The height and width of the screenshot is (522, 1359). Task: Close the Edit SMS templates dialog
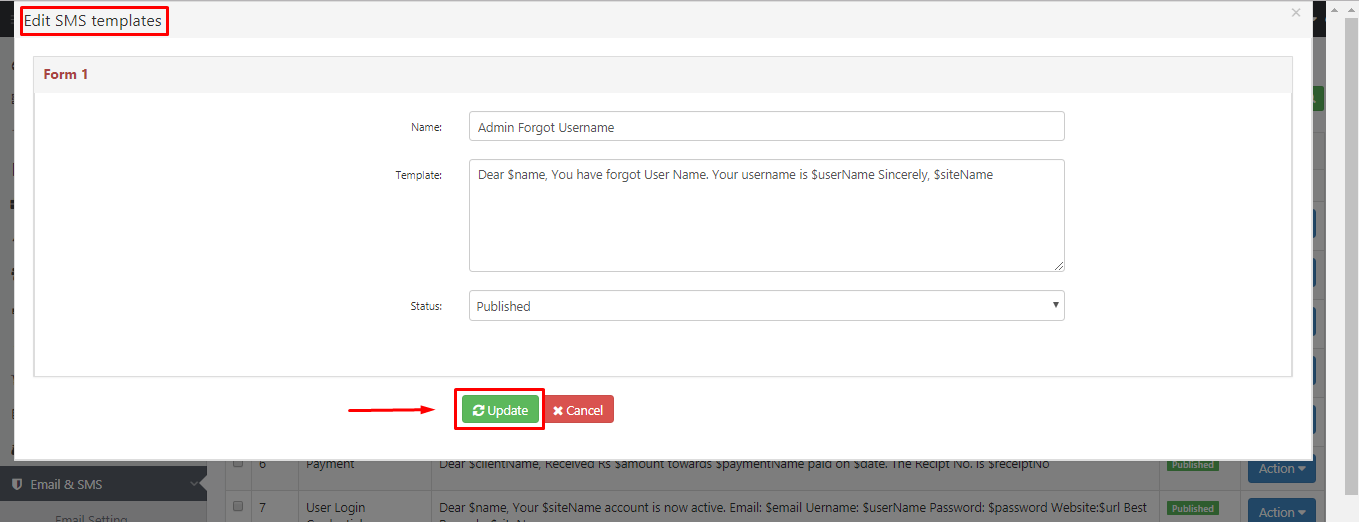tap(1296, 13)
